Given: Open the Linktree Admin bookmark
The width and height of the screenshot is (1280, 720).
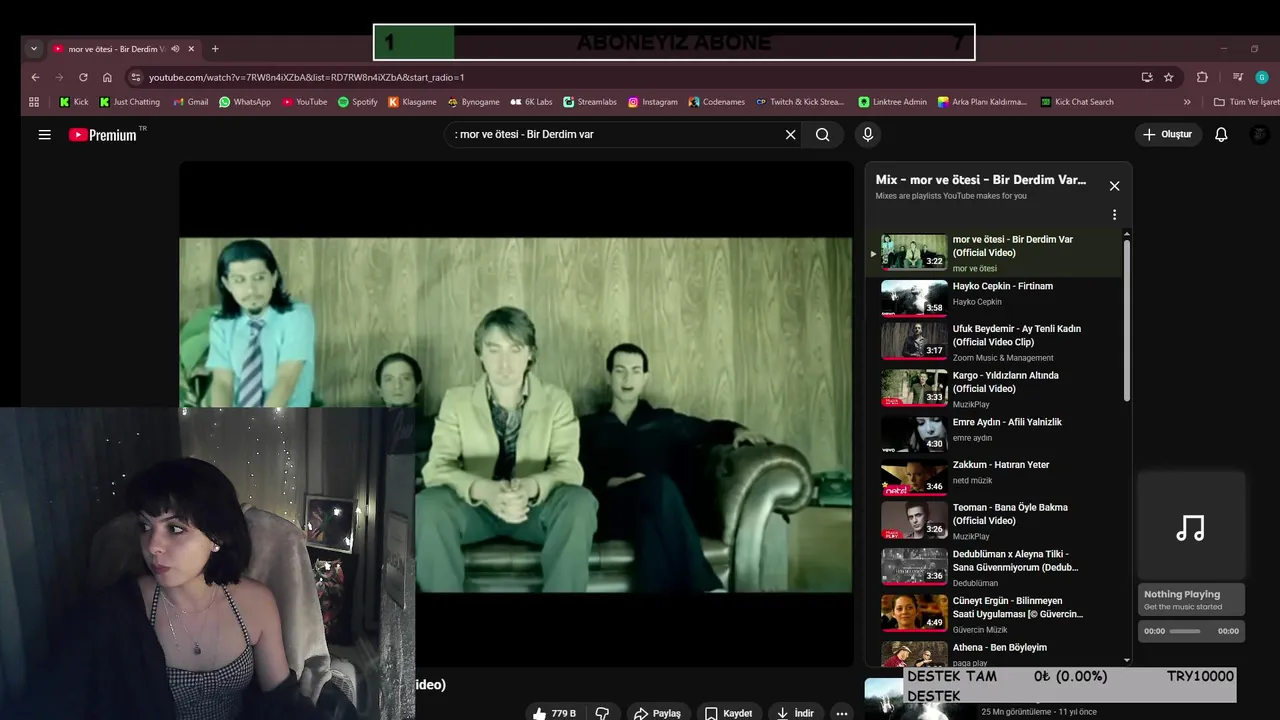Looking at the screenshot, I should click(892, 102).
